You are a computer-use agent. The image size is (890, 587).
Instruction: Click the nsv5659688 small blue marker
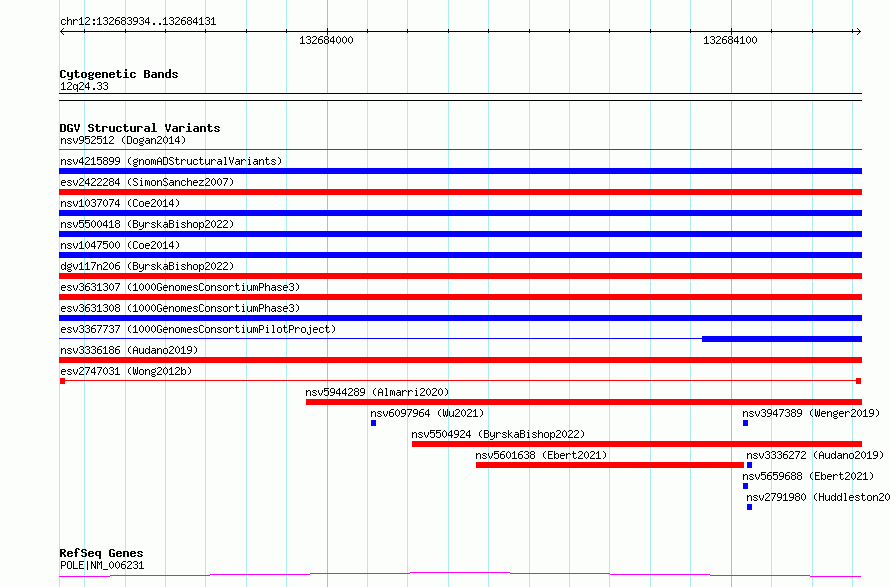[x=745, y=486]
